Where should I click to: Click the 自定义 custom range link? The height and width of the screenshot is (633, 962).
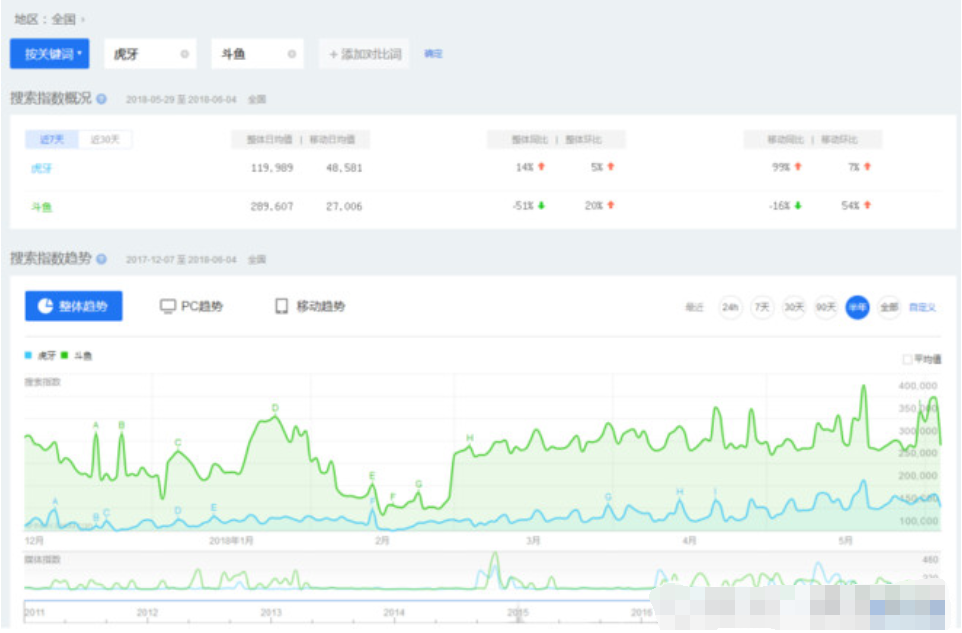[x=922, y=307]
